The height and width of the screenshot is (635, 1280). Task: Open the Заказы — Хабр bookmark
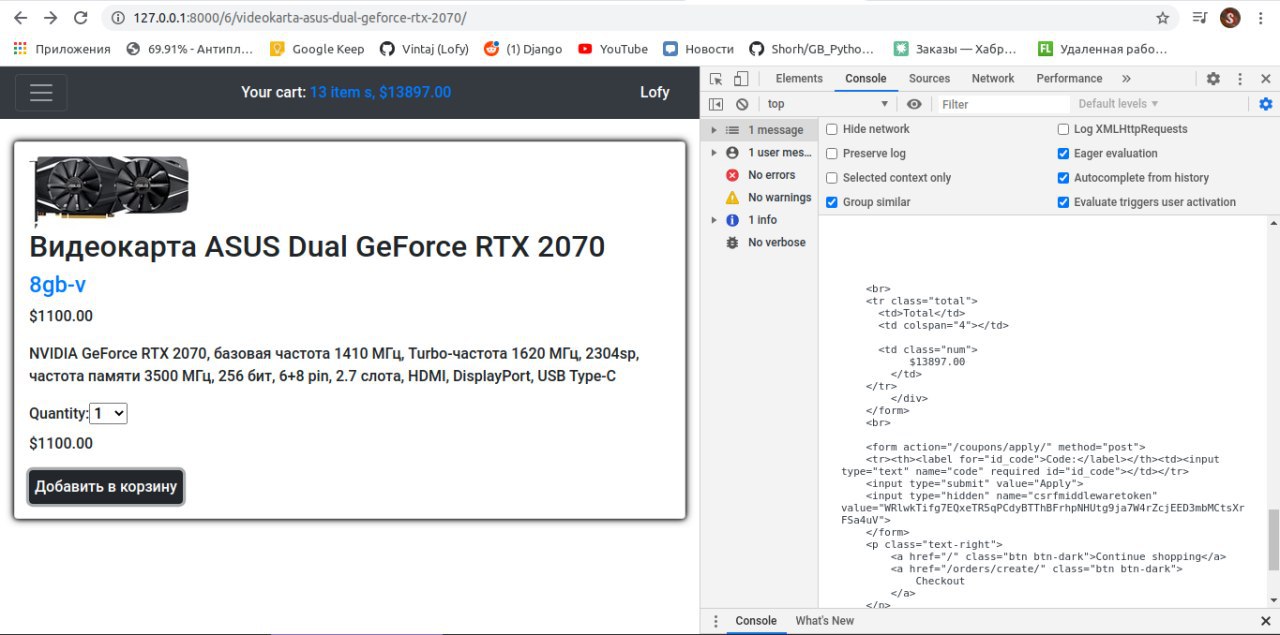click(x=955, y=48)
